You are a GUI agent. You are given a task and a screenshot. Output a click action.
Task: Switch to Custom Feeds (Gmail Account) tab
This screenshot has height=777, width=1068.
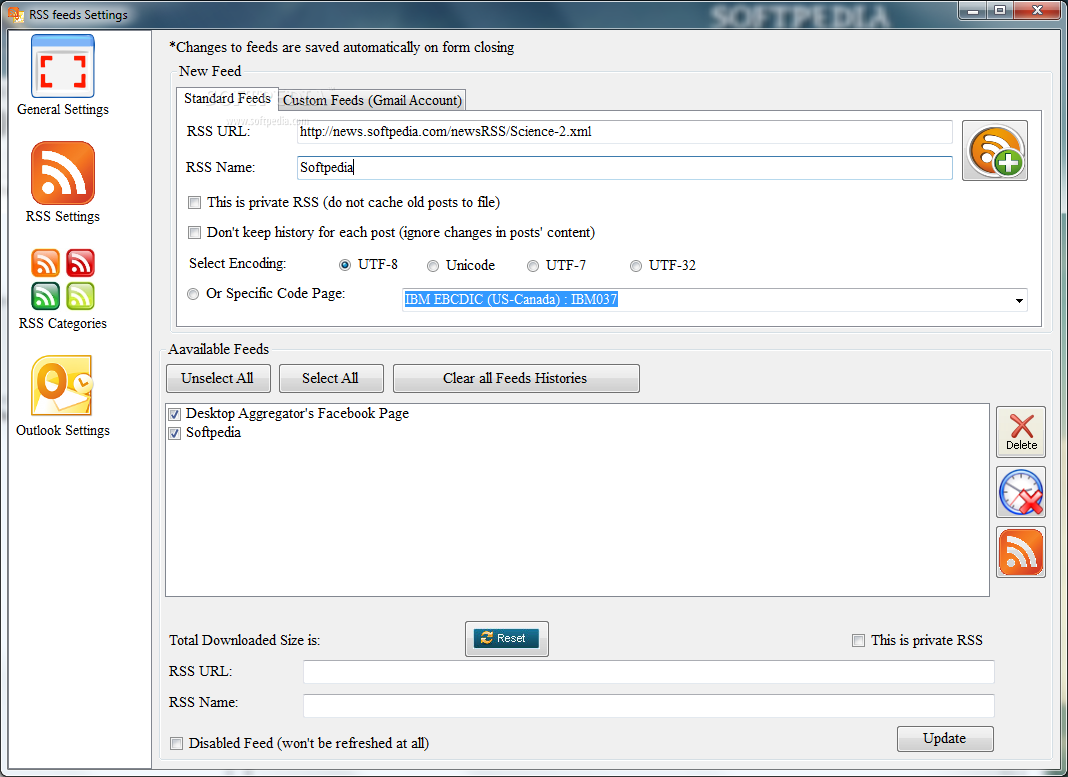pyautogui.click(x=373, y=100)
